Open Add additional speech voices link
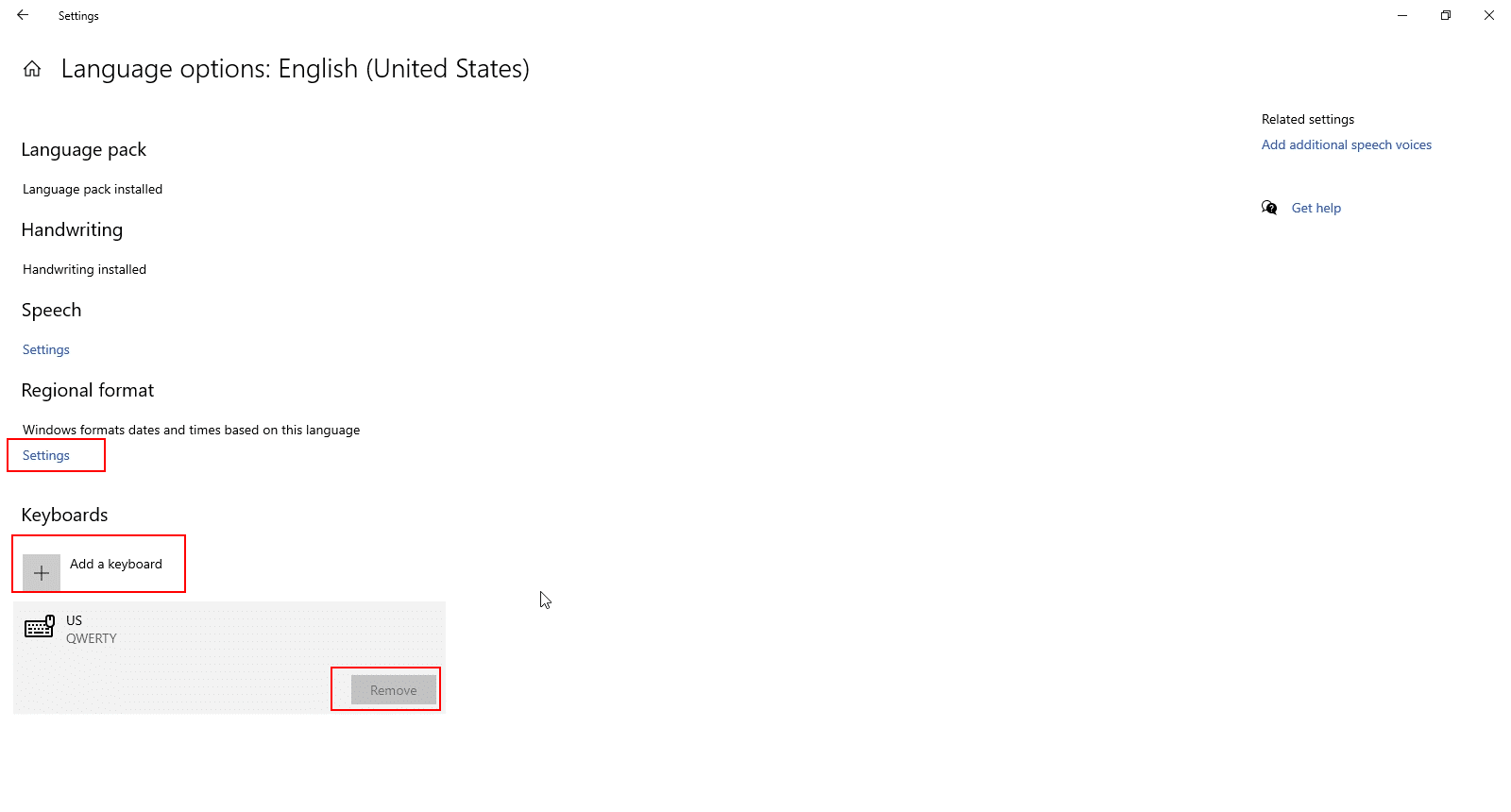Image resolution: width=1511 pixels, height=812 pixels. pyautogui.click(x=1346, y=144)
